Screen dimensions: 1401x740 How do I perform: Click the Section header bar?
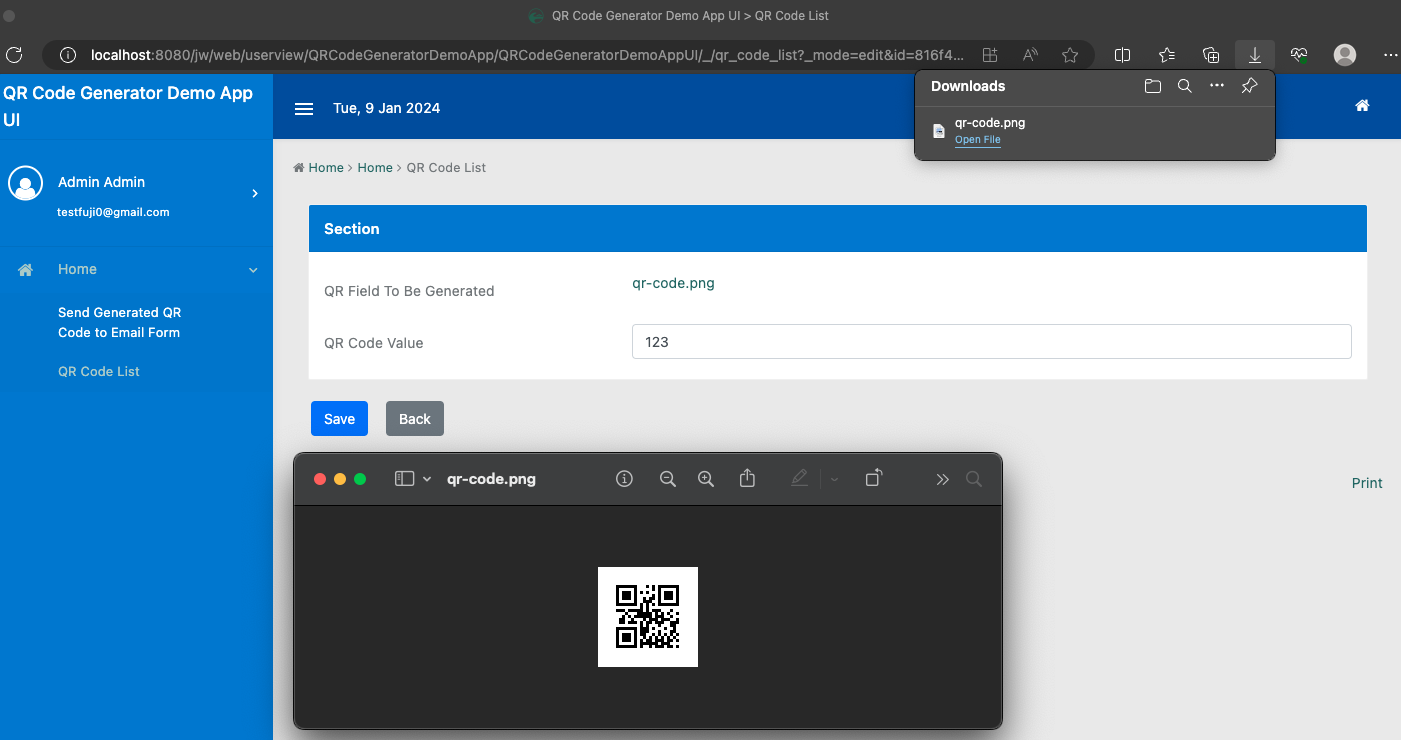click(838, 229)
